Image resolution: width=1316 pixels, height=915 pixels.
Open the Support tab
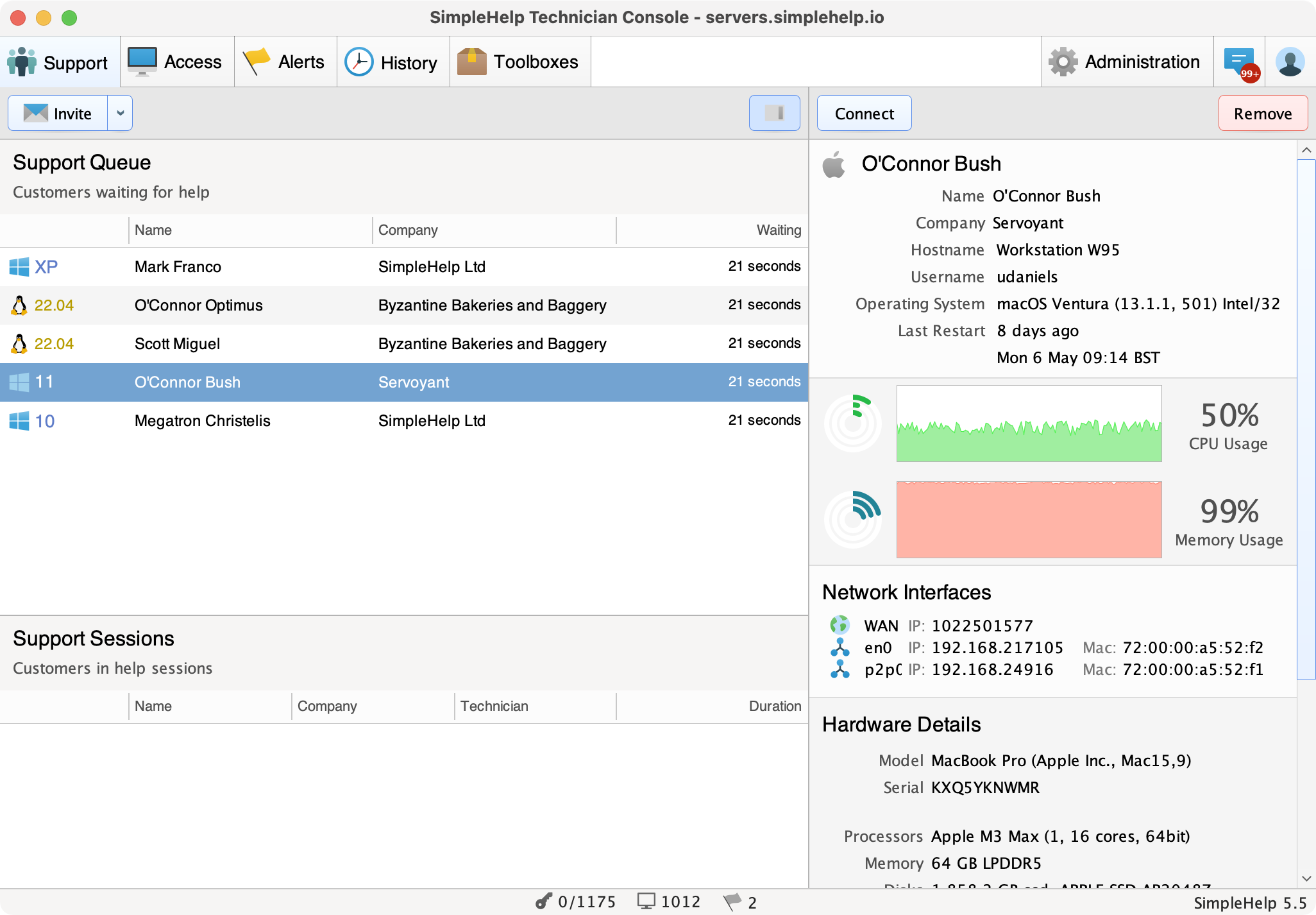pos(60,62)
